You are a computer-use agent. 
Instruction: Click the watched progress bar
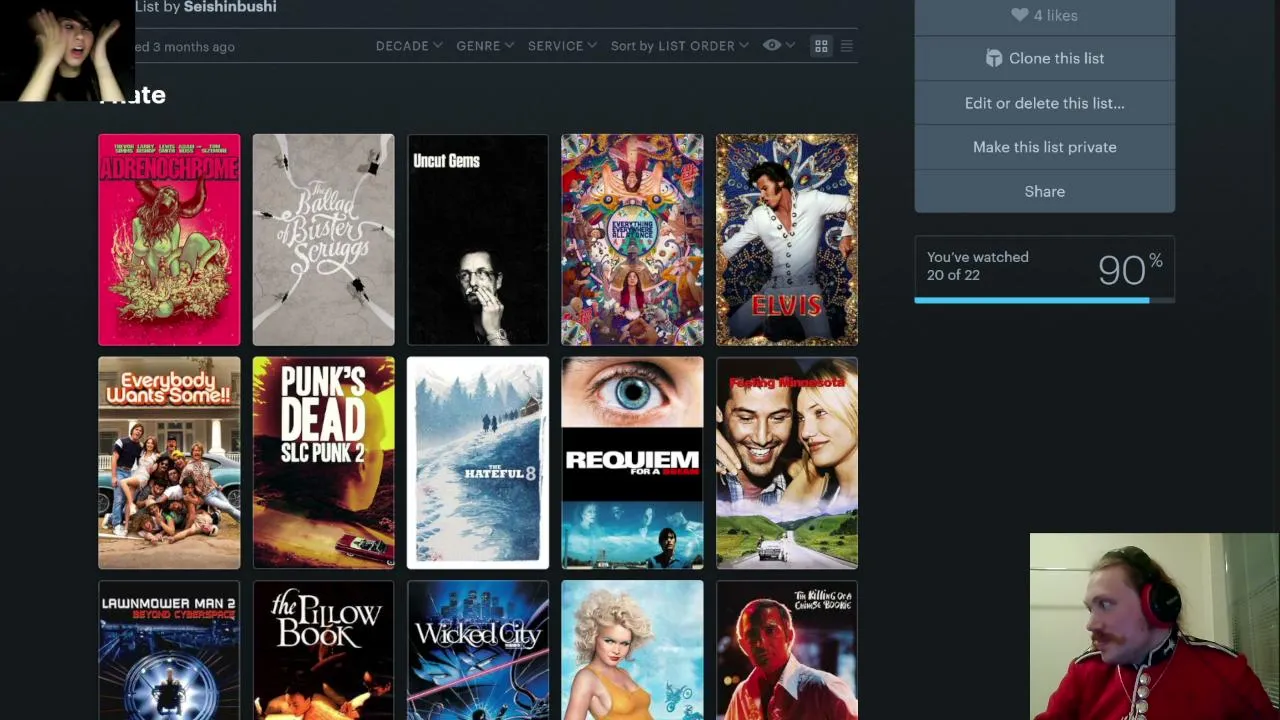point(1045,299)
